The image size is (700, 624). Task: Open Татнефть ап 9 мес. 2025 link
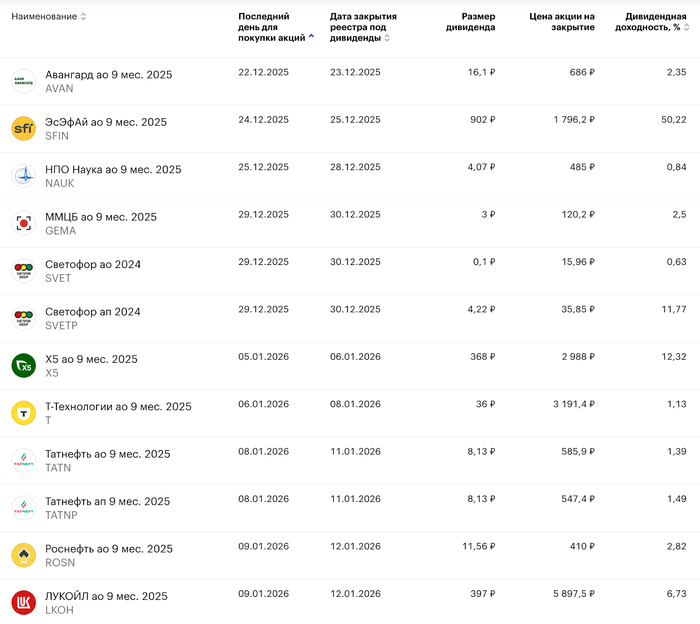[108, 501]
